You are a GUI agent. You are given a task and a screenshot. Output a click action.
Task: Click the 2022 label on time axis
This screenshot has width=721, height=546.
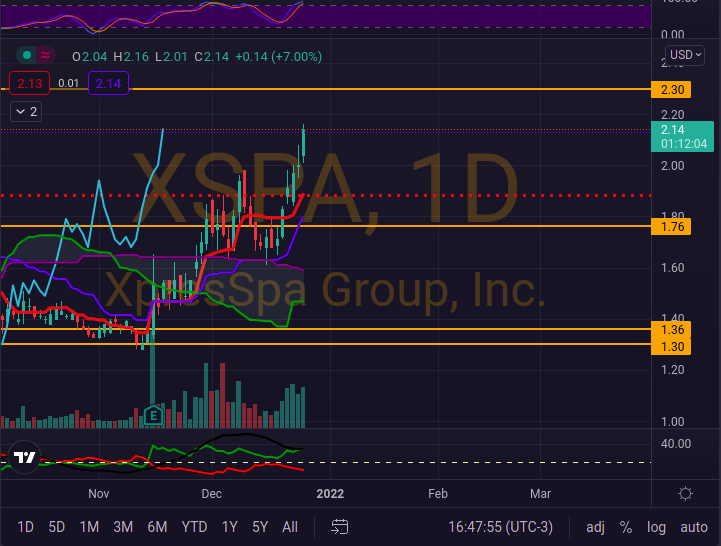coord(330,494)
